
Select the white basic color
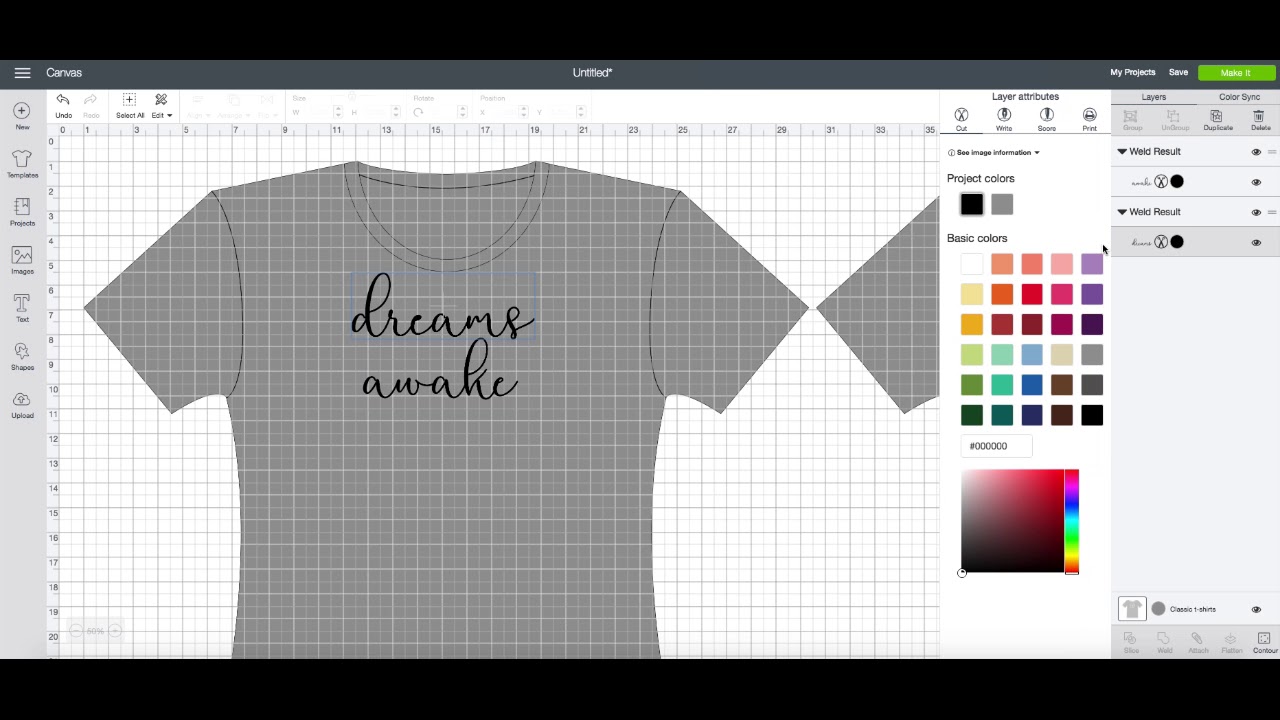[x=972, y=264]
